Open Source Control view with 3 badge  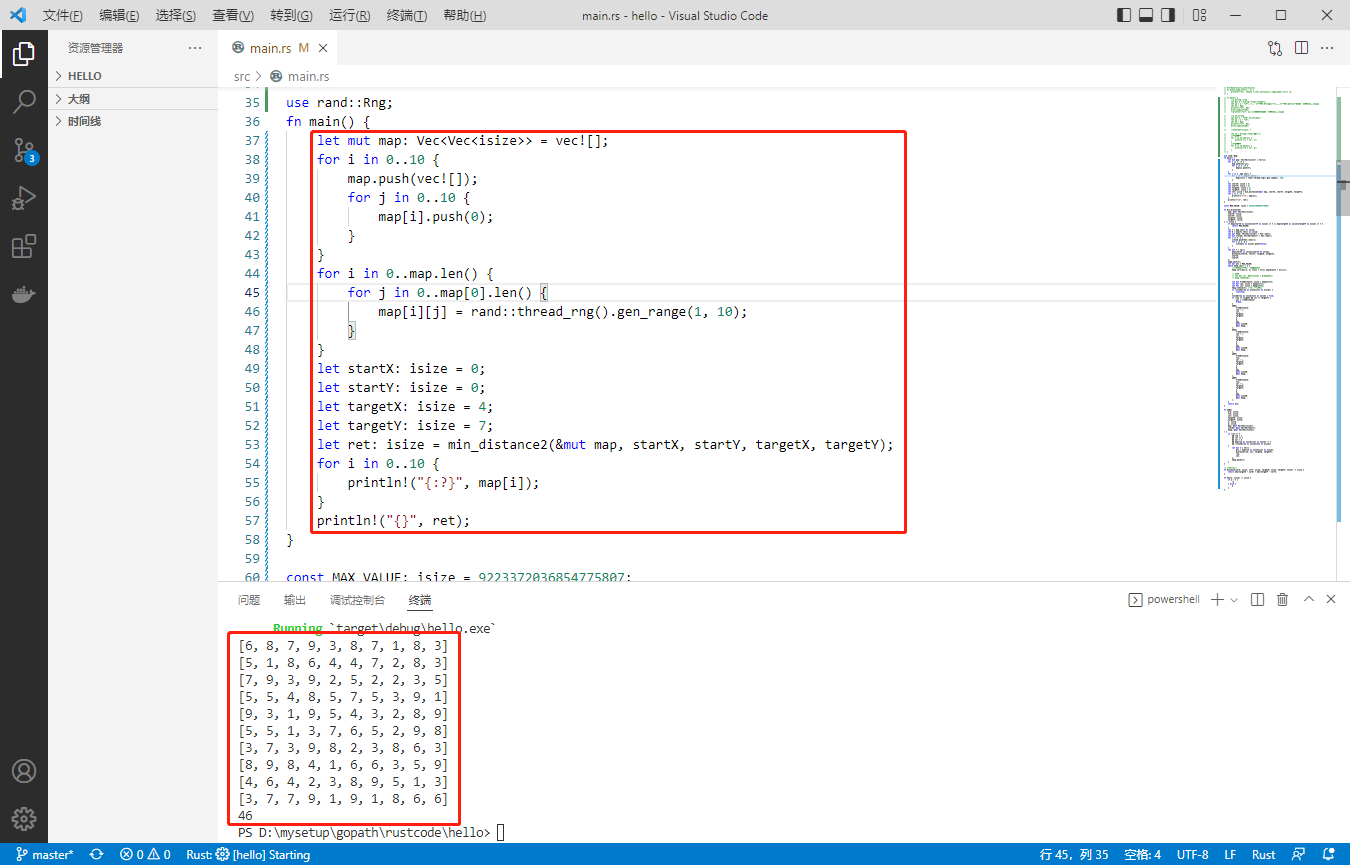pyautogui.click(x=24, y=150)
